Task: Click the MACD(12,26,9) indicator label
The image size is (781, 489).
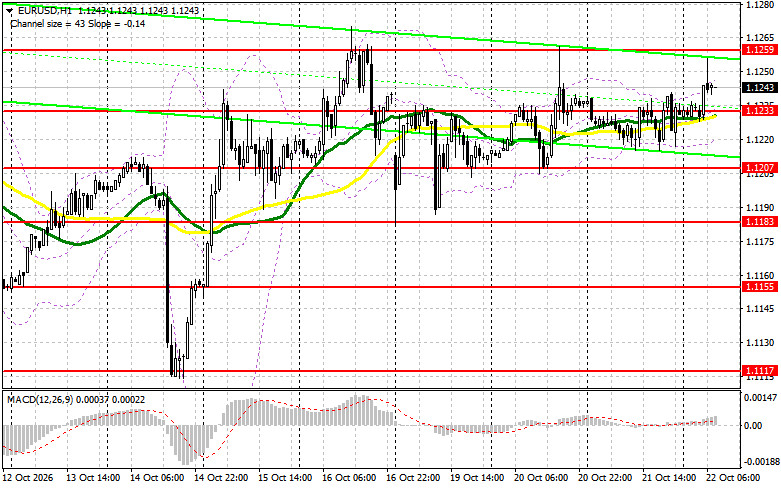Action: (40, 399)
